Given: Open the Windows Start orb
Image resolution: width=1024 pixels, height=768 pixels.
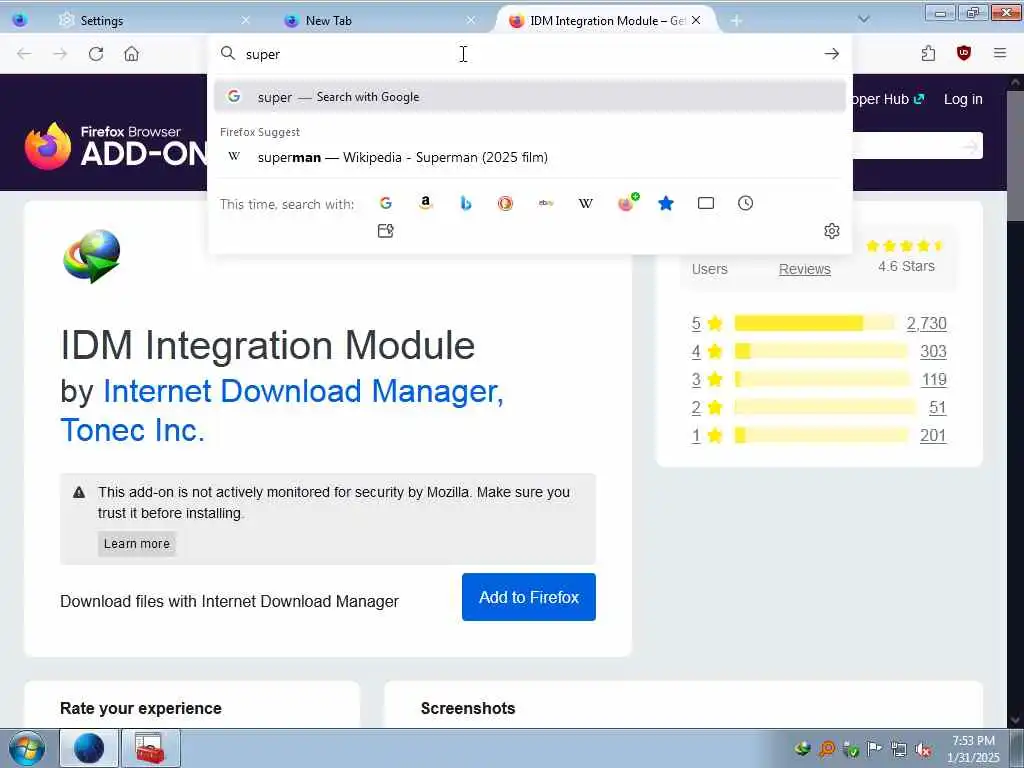Looking at the screenshot, I should [x=27, y=748].
